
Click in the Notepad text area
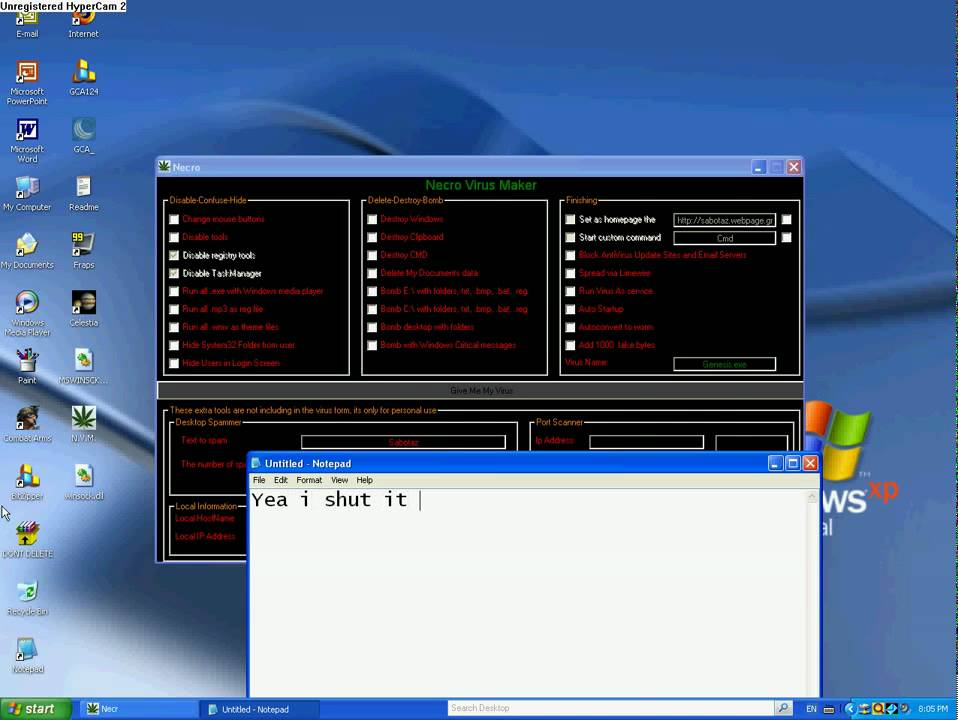pos(528,593)
